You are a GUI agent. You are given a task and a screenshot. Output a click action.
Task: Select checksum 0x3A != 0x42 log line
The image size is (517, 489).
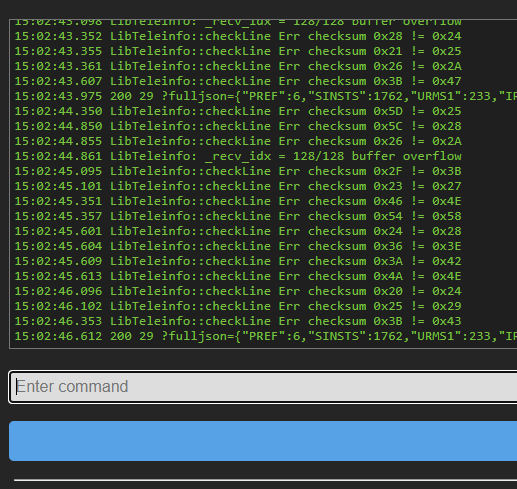238,261
